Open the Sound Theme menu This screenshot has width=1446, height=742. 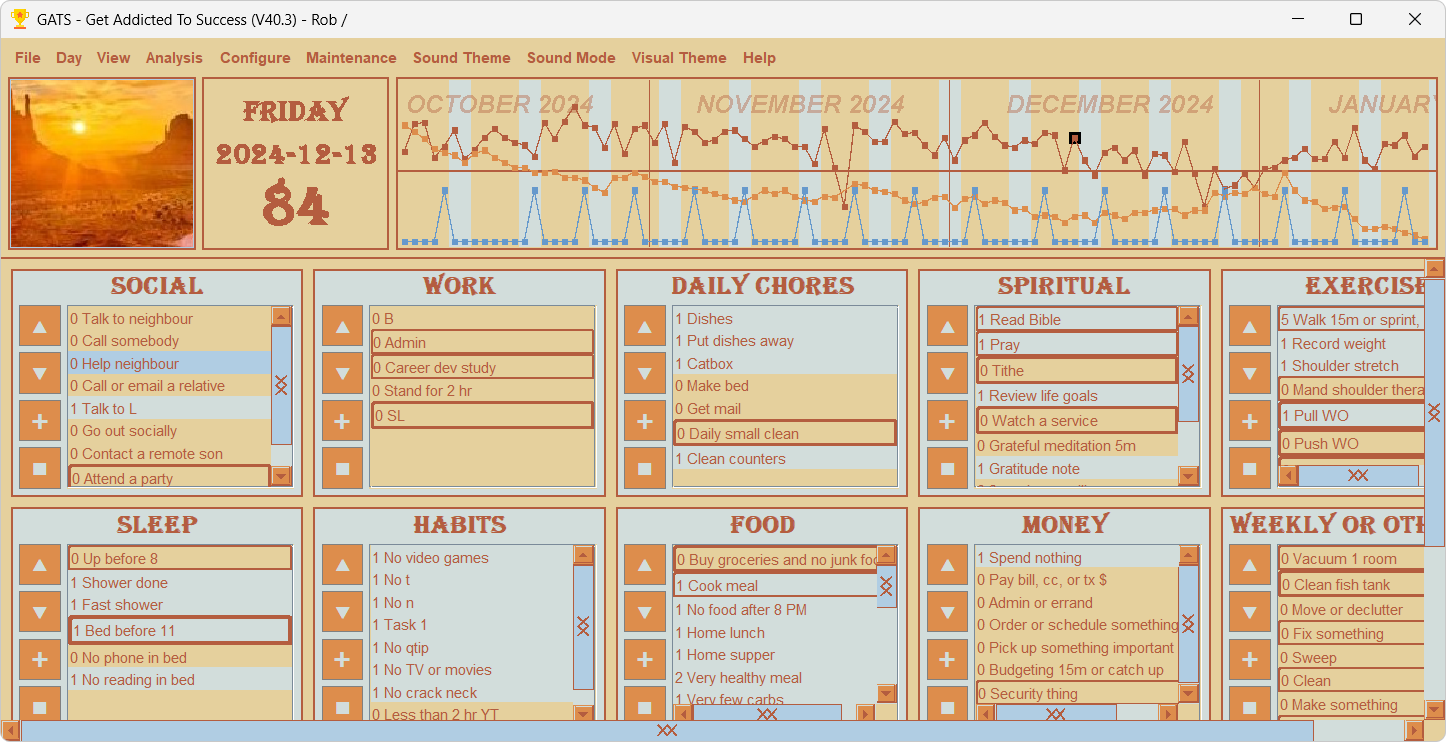coord(461,58)
